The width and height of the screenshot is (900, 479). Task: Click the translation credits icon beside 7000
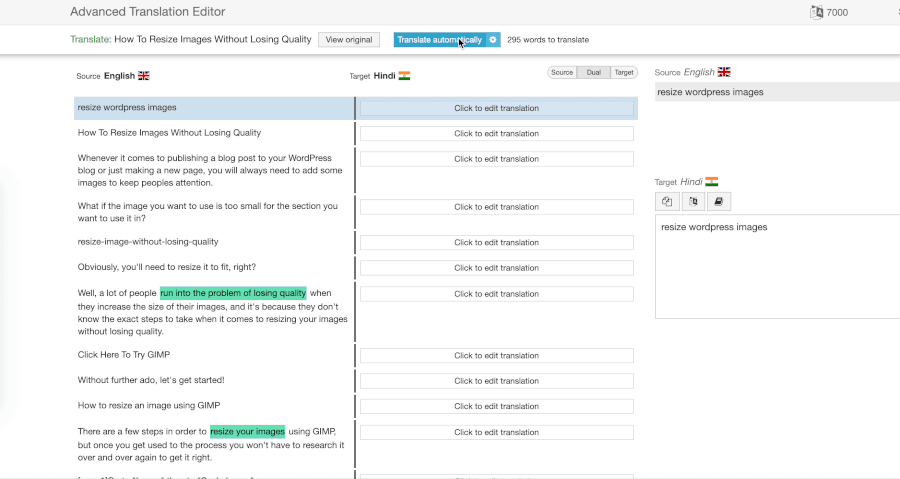click(x=816, y=12)
